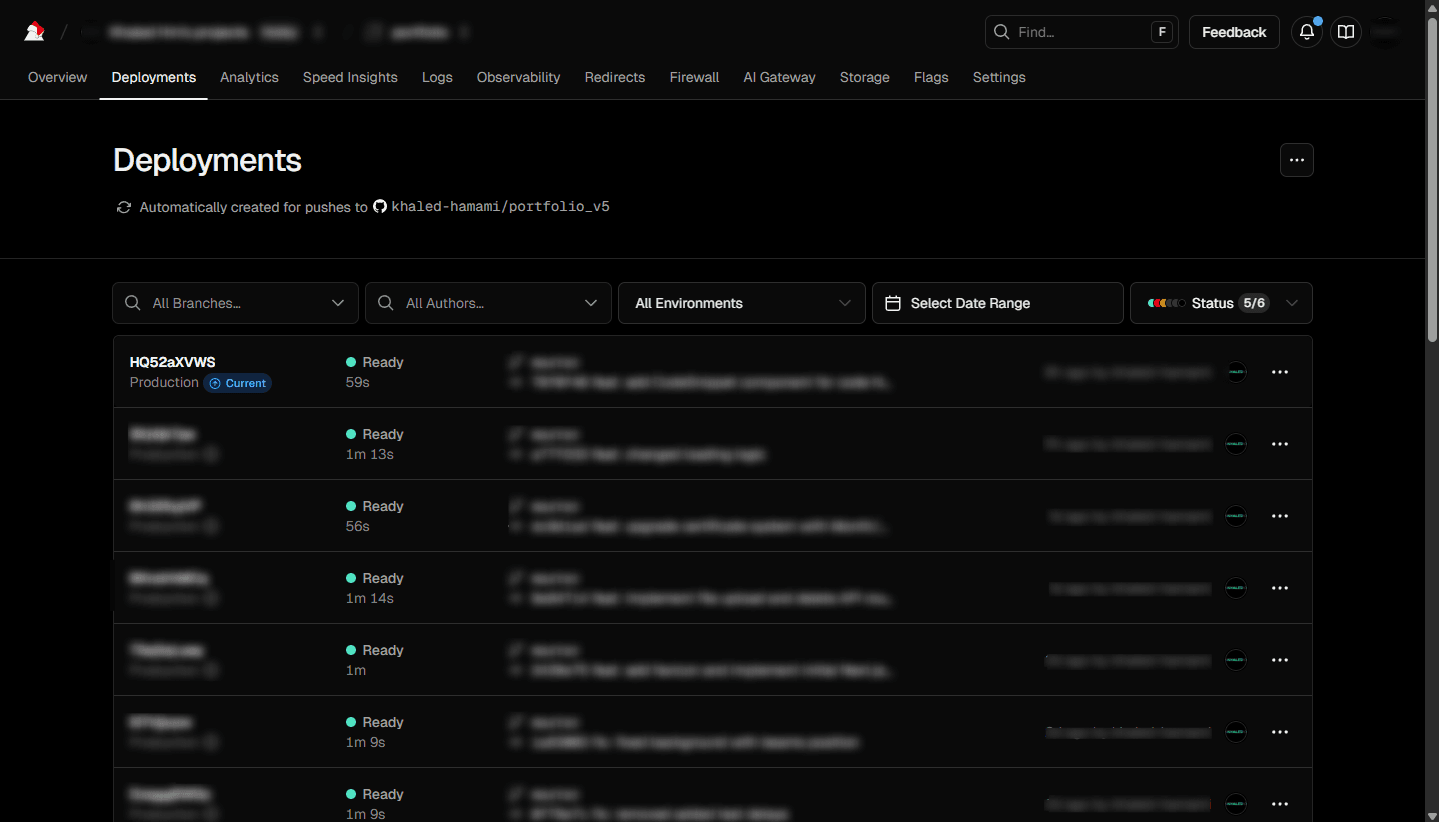The height and width of the screenshot is (822, 1439).
Task: Open khaled-hamami/portfolio_v5 GitHub repository link
Action: tap(499, 207)
